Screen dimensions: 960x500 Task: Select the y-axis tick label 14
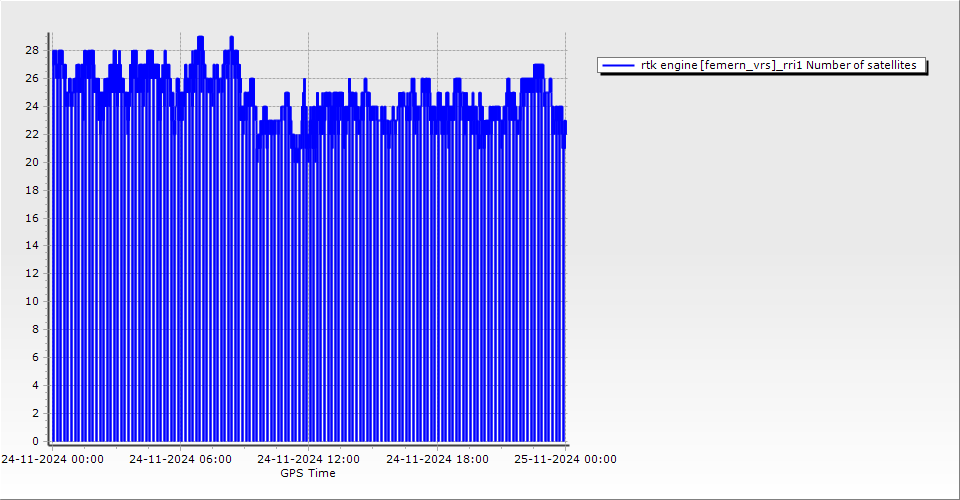32,245
